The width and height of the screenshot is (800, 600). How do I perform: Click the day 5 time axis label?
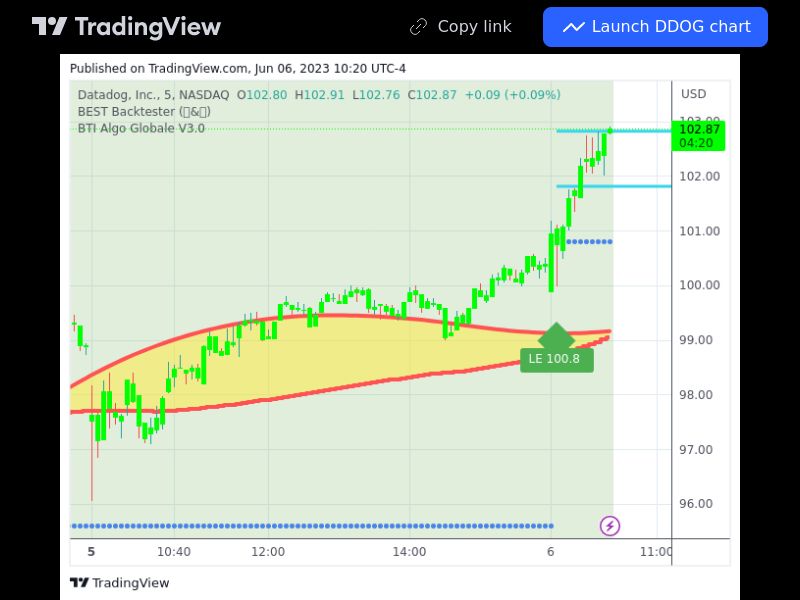(91, 552)
